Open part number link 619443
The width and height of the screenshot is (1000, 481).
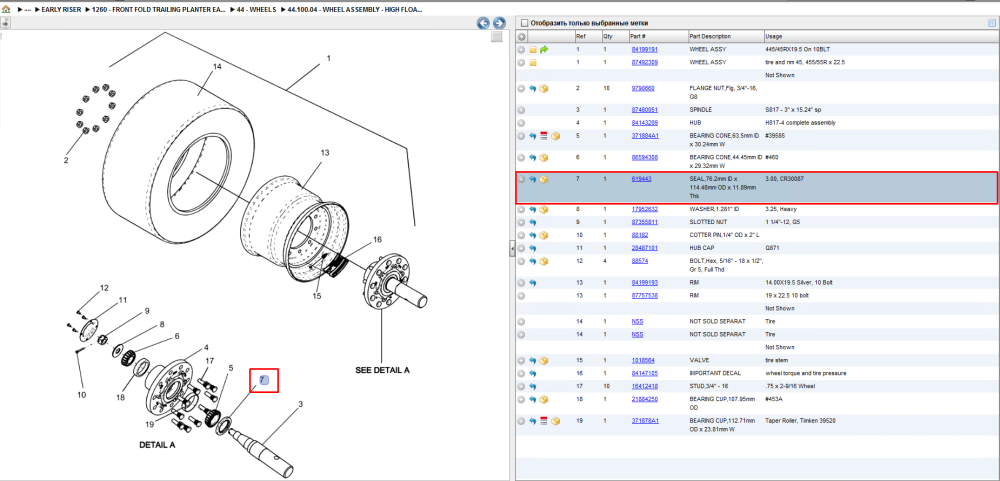click(641, 179)
